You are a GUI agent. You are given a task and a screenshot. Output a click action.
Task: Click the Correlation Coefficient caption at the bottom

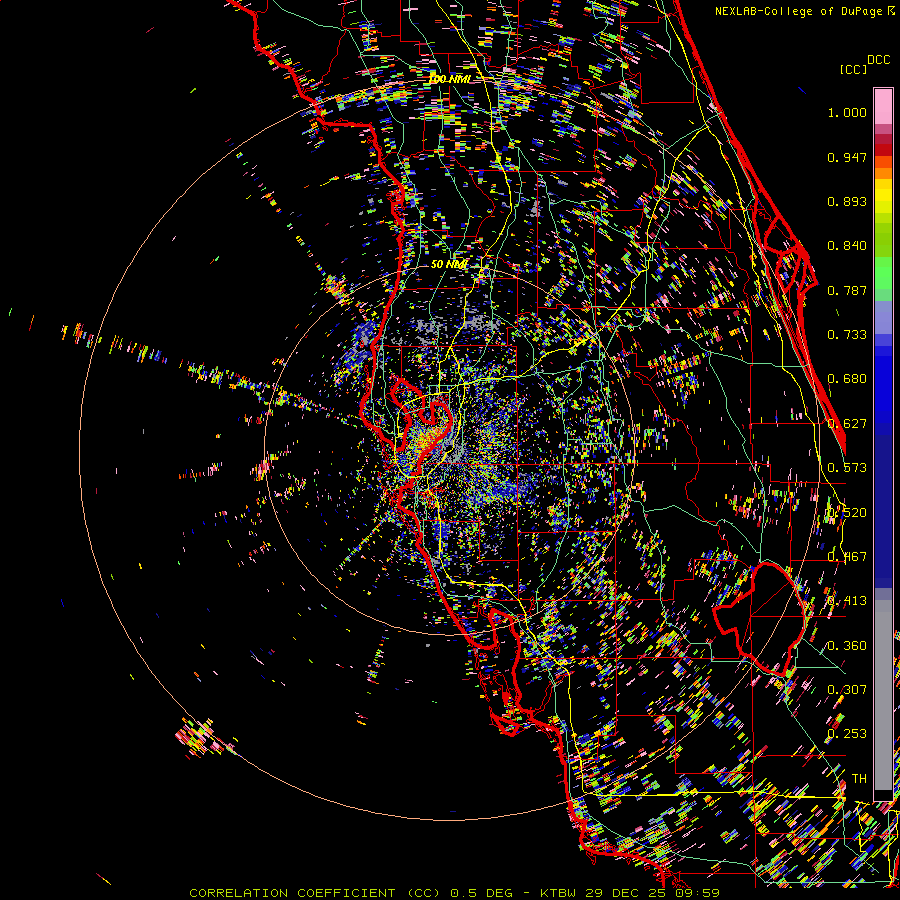455,893
